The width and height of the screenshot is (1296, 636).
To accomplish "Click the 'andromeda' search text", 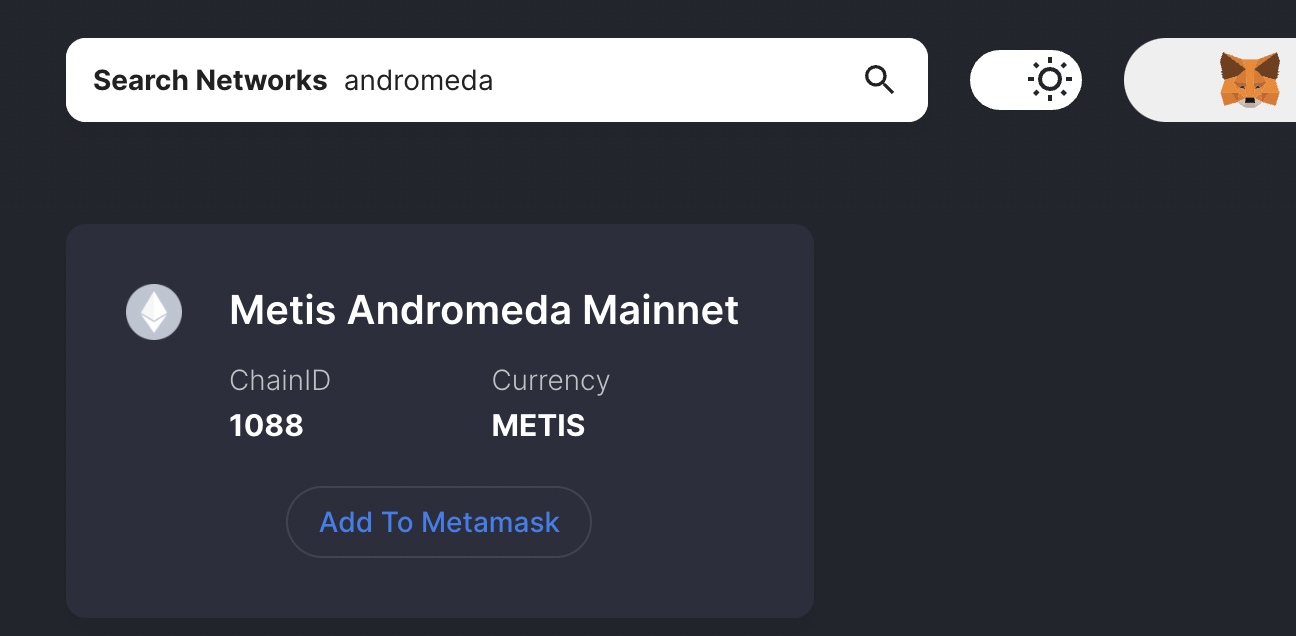I will (x=419, y=81).
